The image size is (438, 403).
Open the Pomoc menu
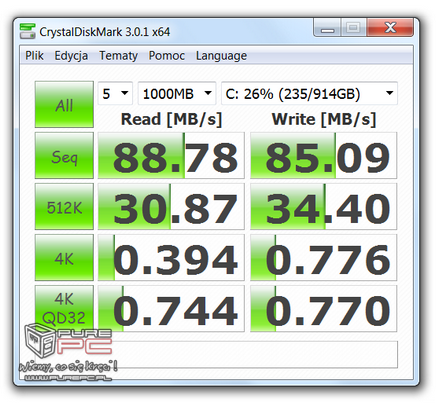pyautogui.click(x=167, y=55)
